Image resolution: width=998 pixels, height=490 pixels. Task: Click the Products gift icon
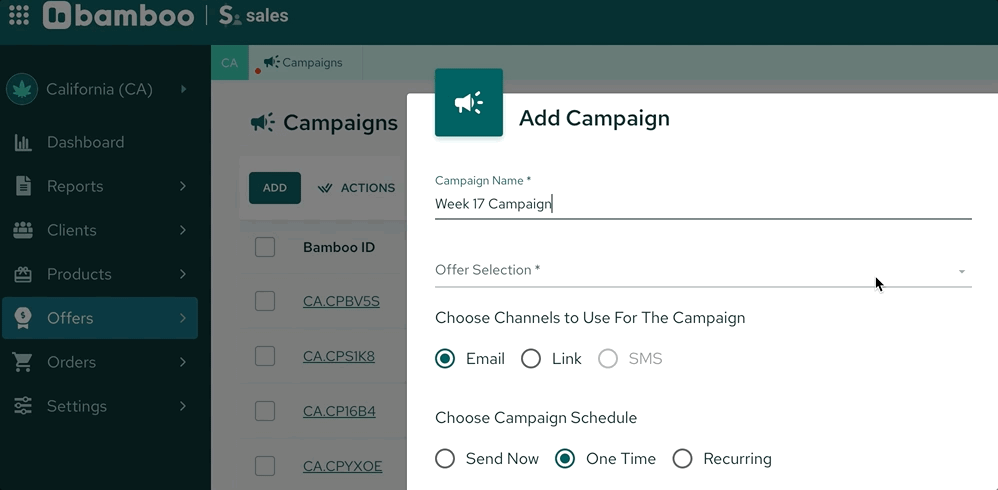[23, 274]
